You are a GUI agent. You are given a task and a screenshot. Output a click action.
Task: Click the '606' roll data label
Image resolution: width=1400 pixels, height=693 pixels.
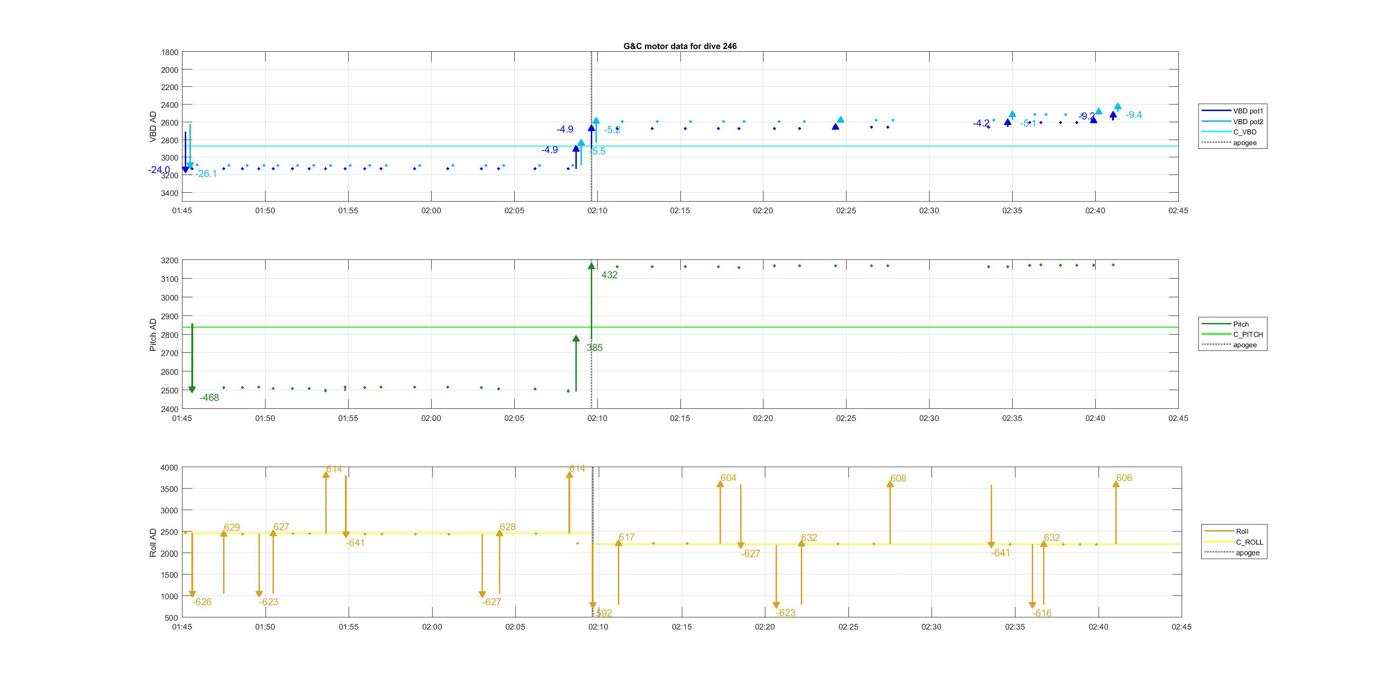click(x=1124, y=478)
